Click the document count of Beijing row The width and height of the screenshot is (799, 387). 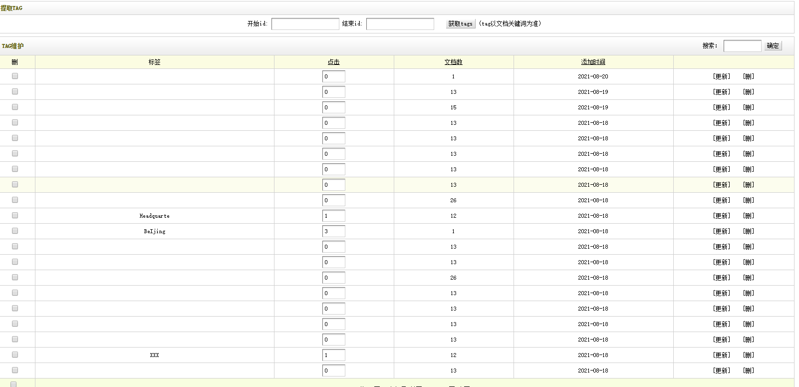click(453, 231)
